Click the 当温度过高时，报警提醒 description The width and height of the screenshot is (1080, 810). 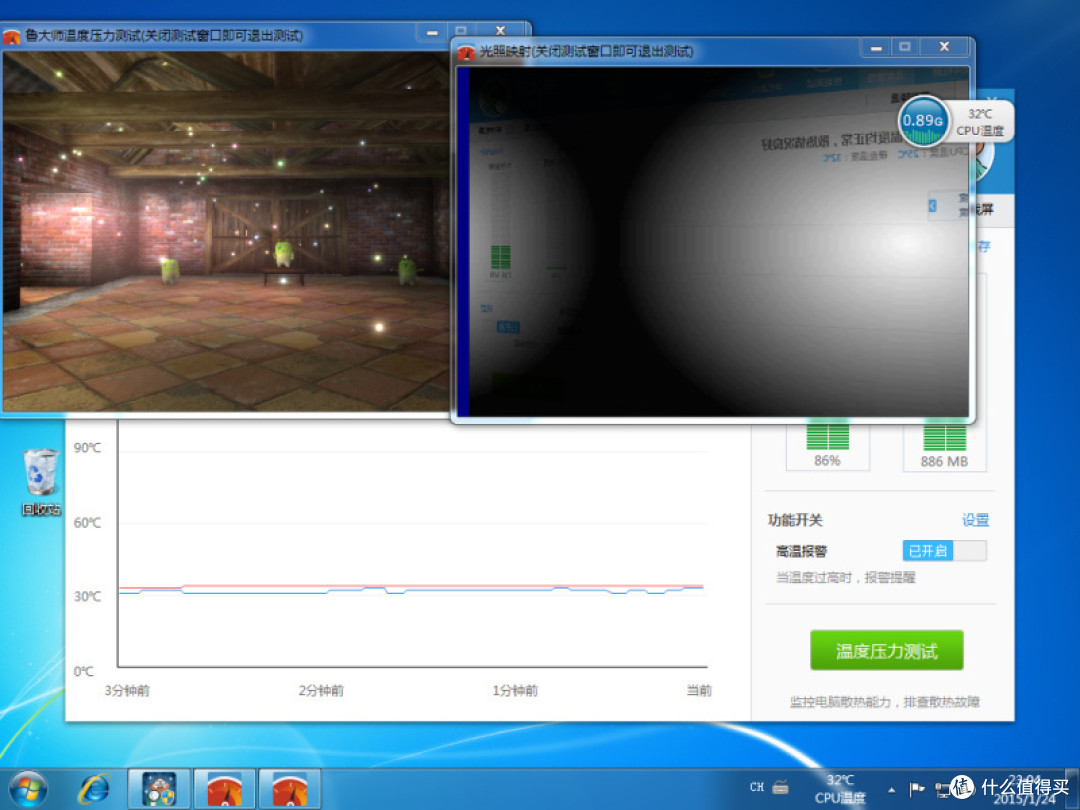pos(846,577)
